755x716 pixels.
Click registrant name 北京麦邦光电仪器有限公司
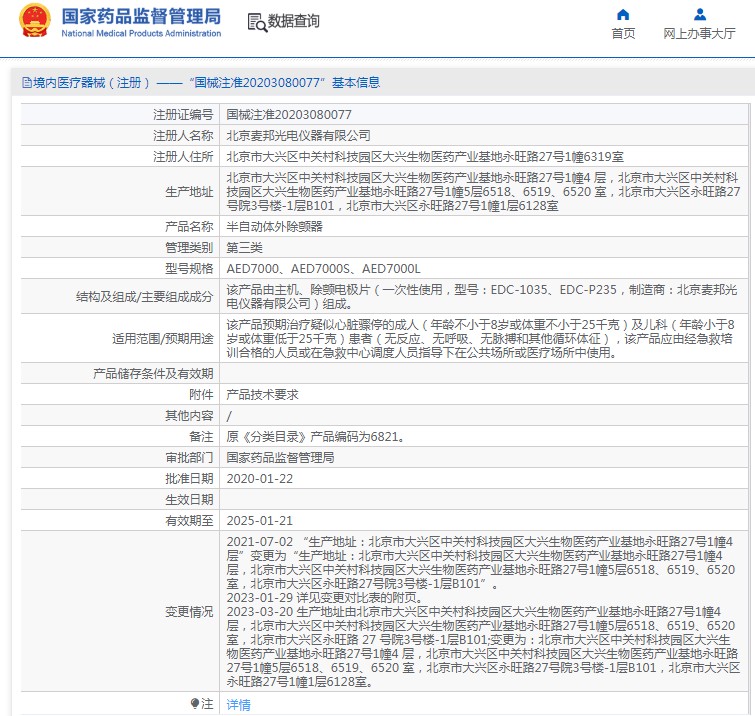(x=298, y=135)
